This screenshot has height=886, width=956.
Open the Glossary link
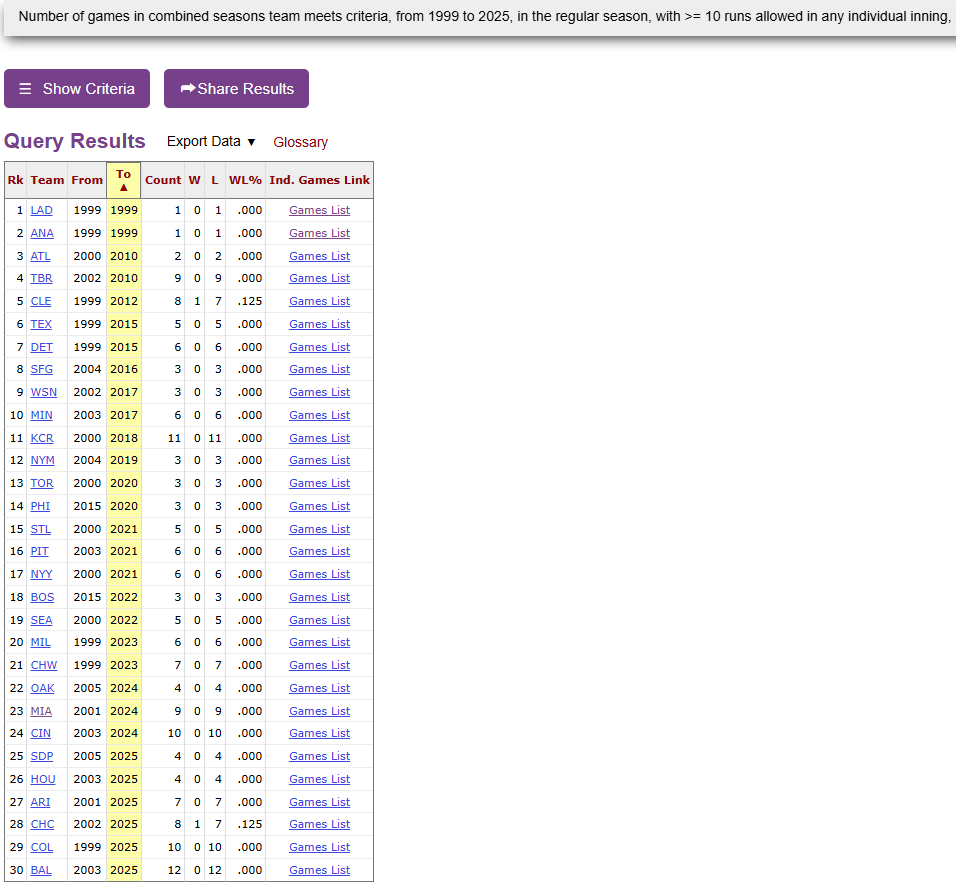(301, 142)
